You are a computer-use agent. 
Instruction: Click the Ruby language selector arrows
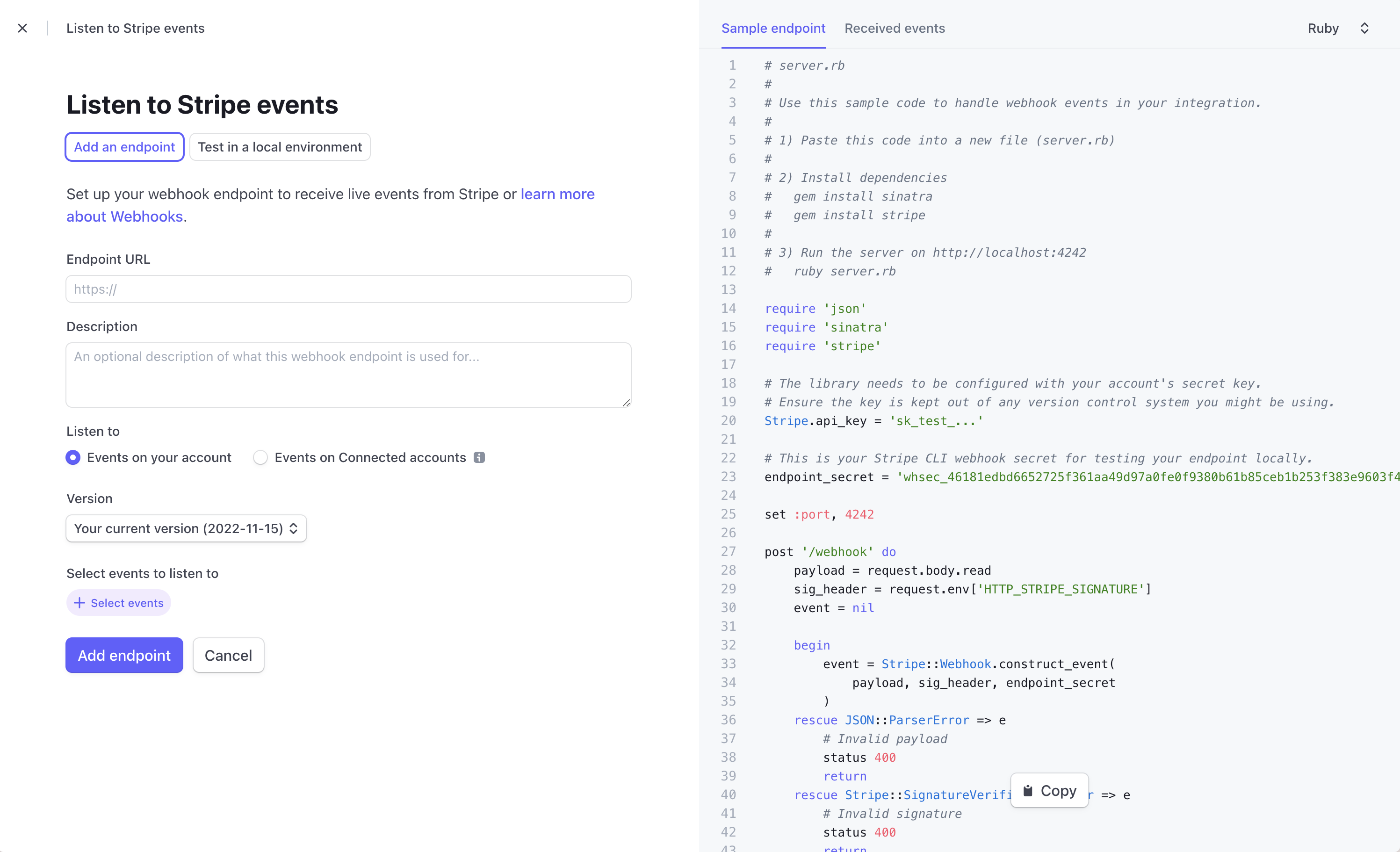pyautogui.click(x=1364, y=29)
